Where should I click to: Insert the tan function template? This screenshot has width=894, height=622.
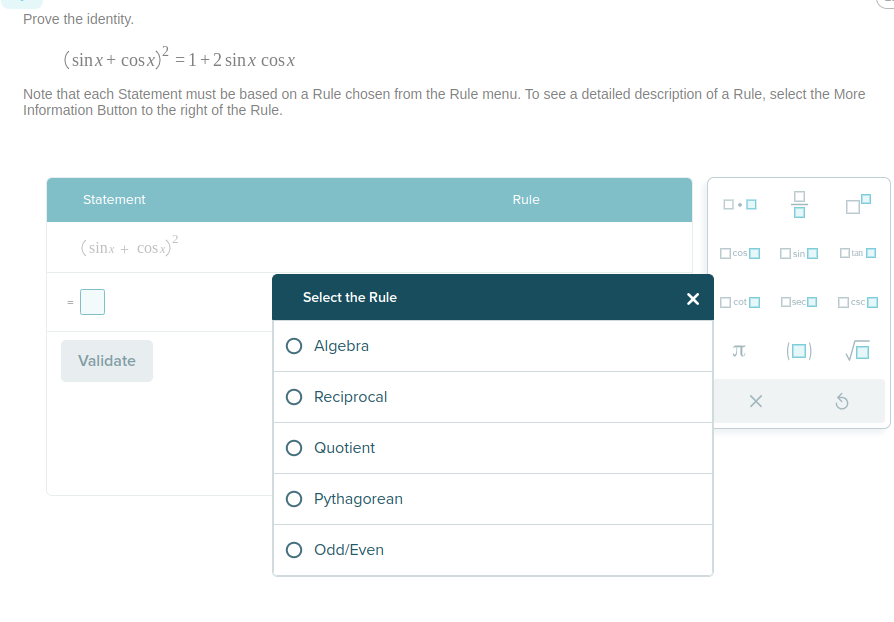pyautogui.click(x=858, y=252)
